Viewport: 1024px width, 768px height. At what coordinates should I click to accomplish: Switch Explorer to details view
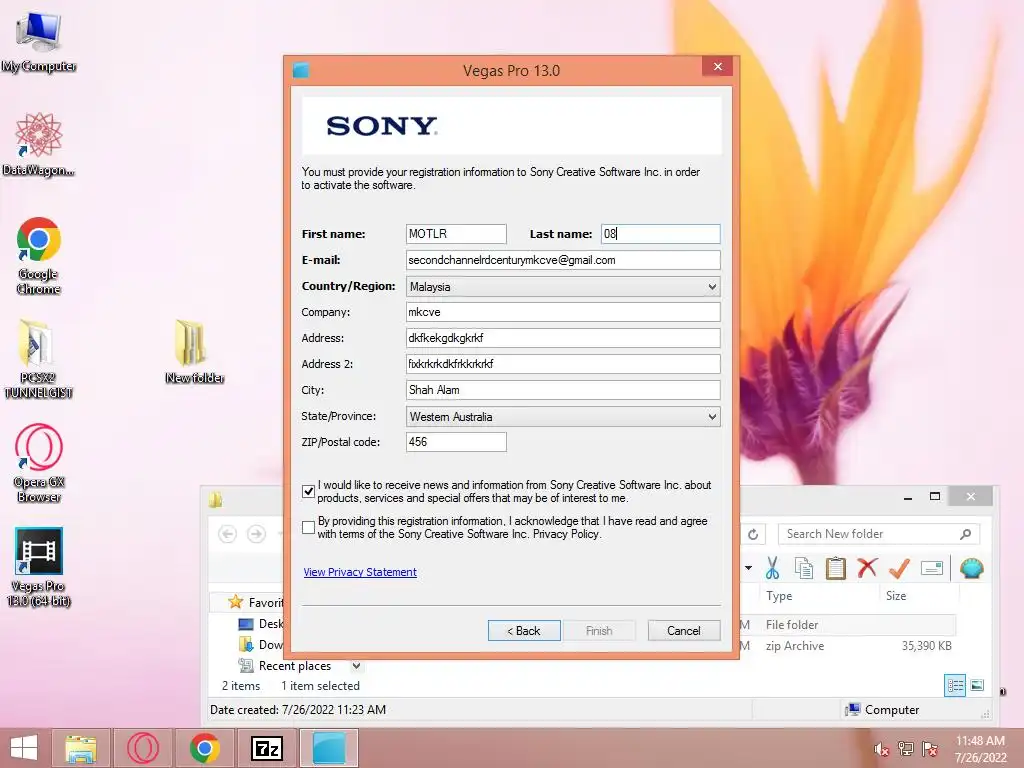955,685
